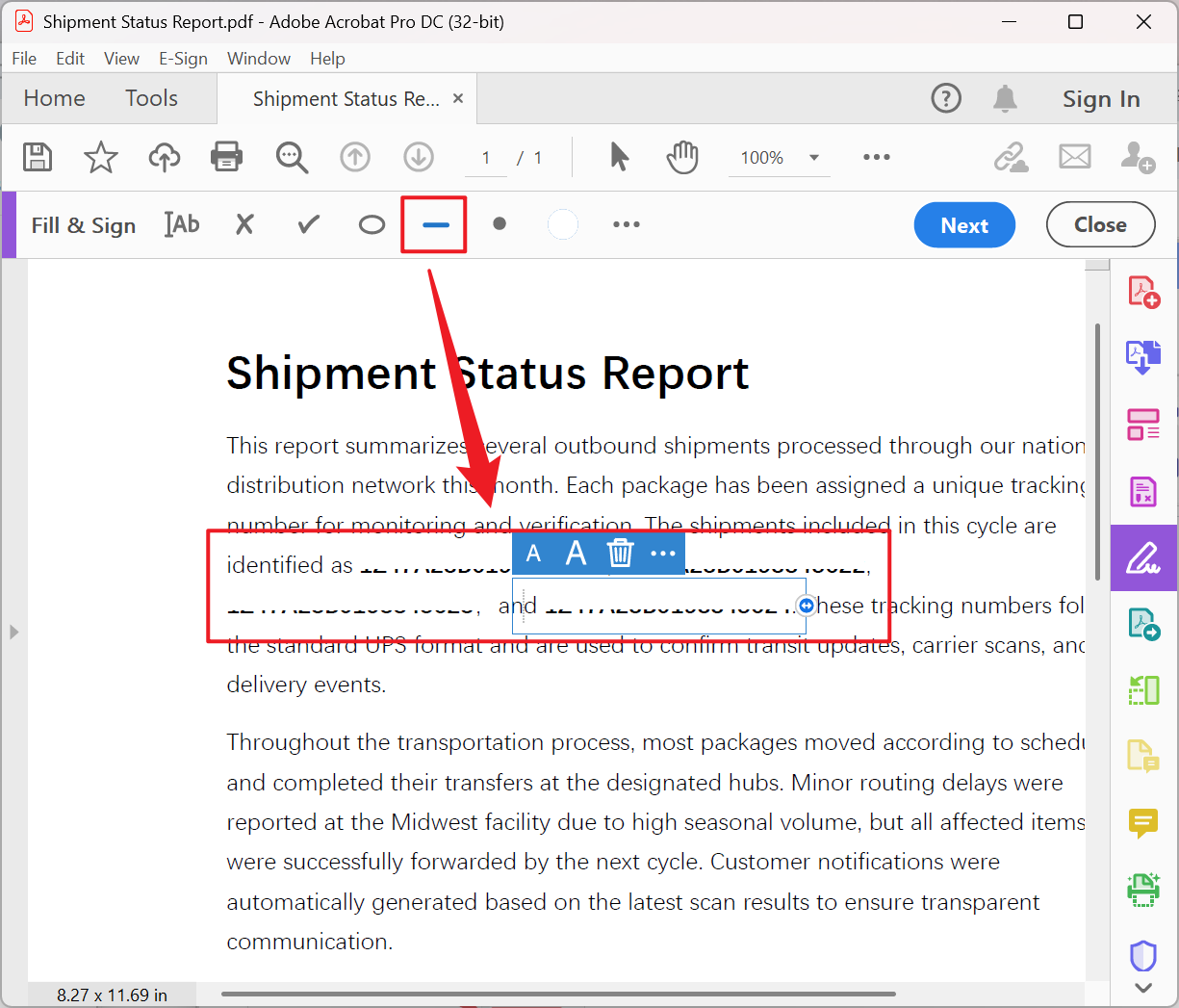Open the white color swatch picker
1179x1008 pixels.
coord(563,224)
